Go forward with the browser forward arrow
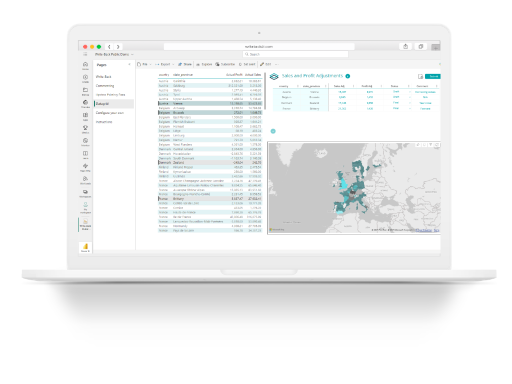 coord(118,47)
